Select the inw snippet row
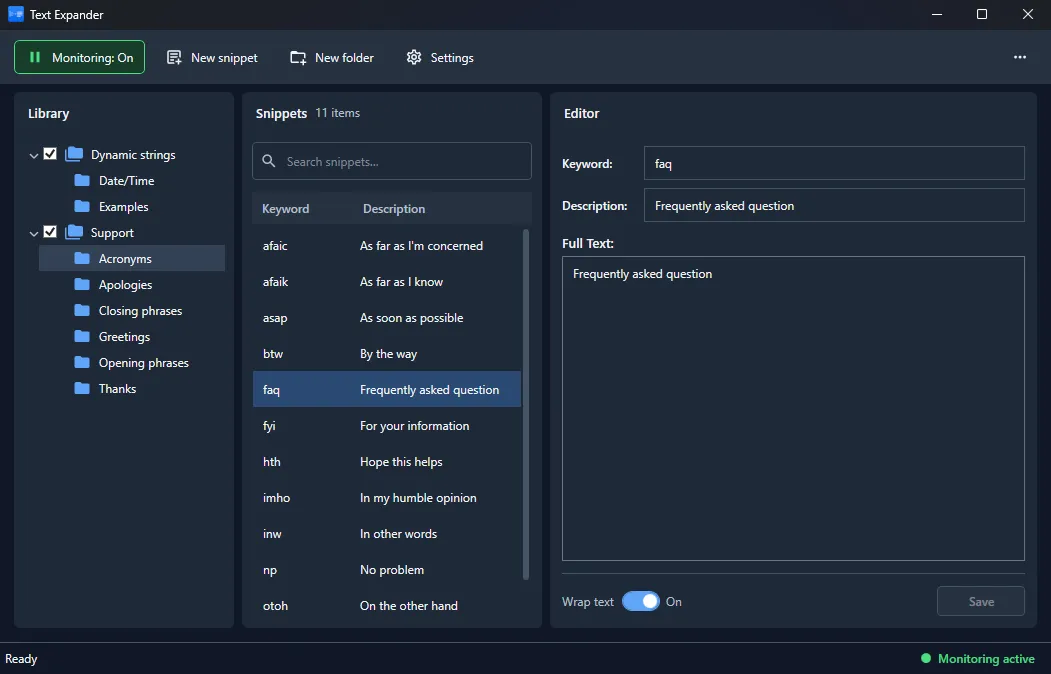This screenshot has width=1051, height=674. click(387, 534)
